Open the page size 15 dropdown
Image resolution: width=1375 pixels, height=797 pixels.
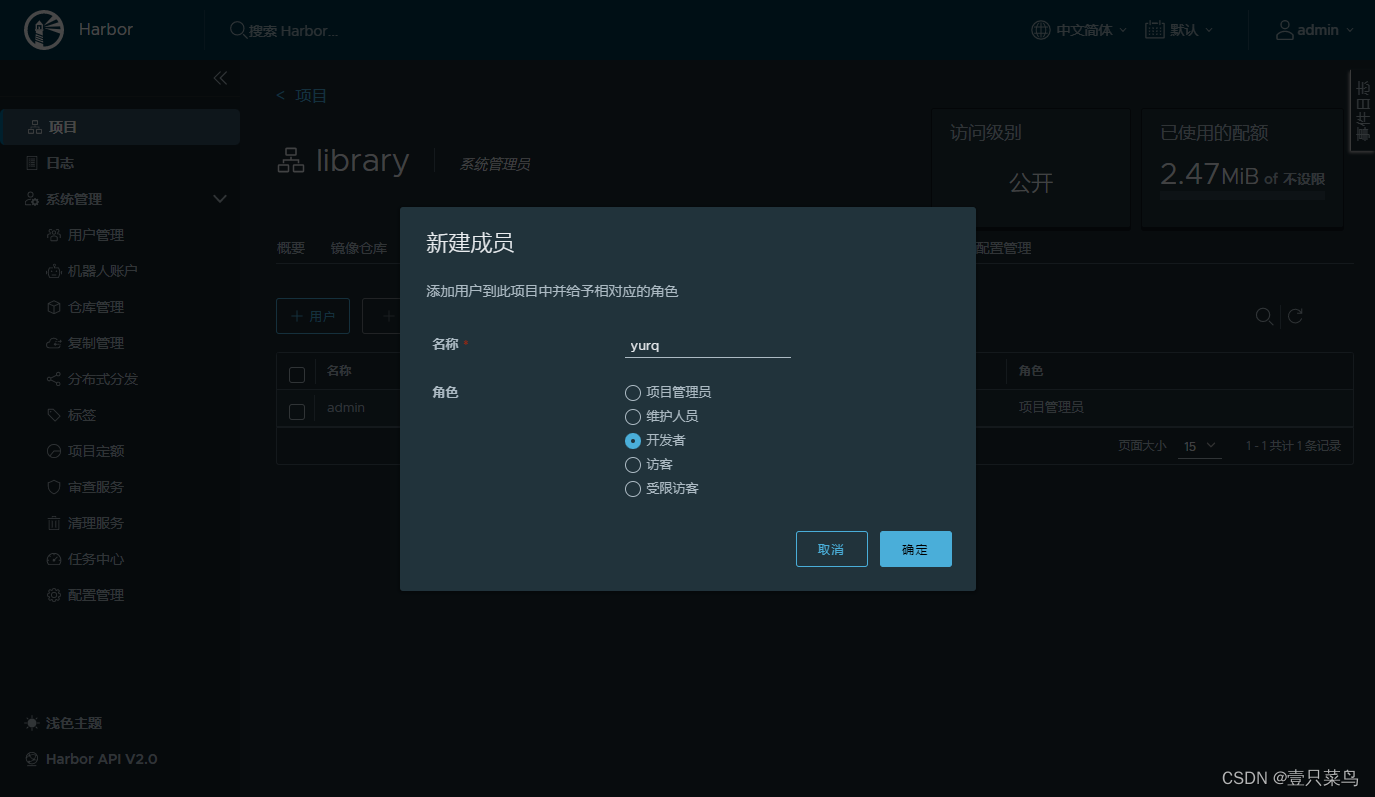coord(1200,446)
